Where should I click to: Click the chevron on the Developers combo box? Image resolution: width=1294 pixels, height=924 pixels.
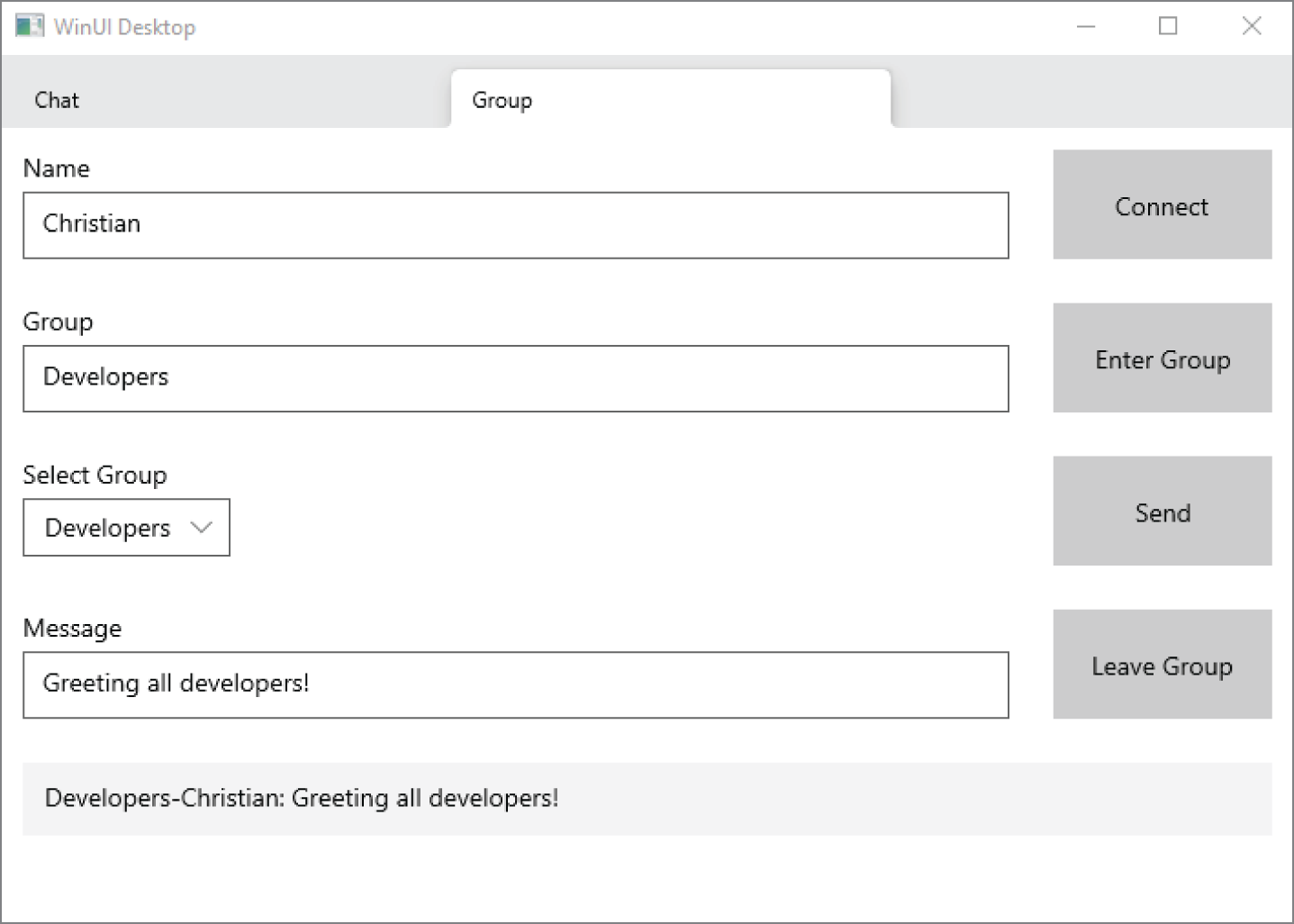pos(200,528)
